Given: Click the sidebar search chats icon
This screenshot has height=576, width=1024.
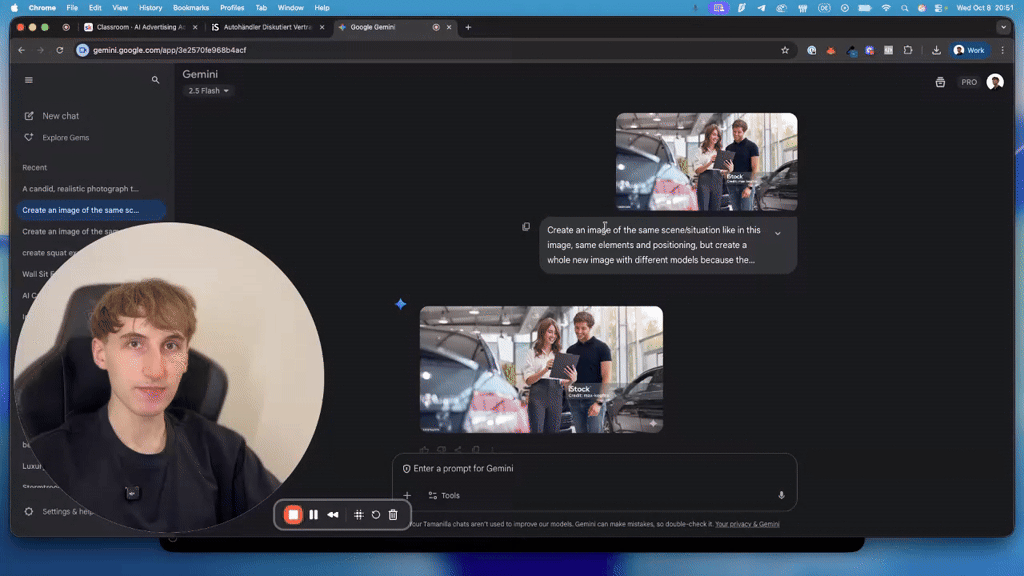Looking at the screenshot, I should [155, 80].
